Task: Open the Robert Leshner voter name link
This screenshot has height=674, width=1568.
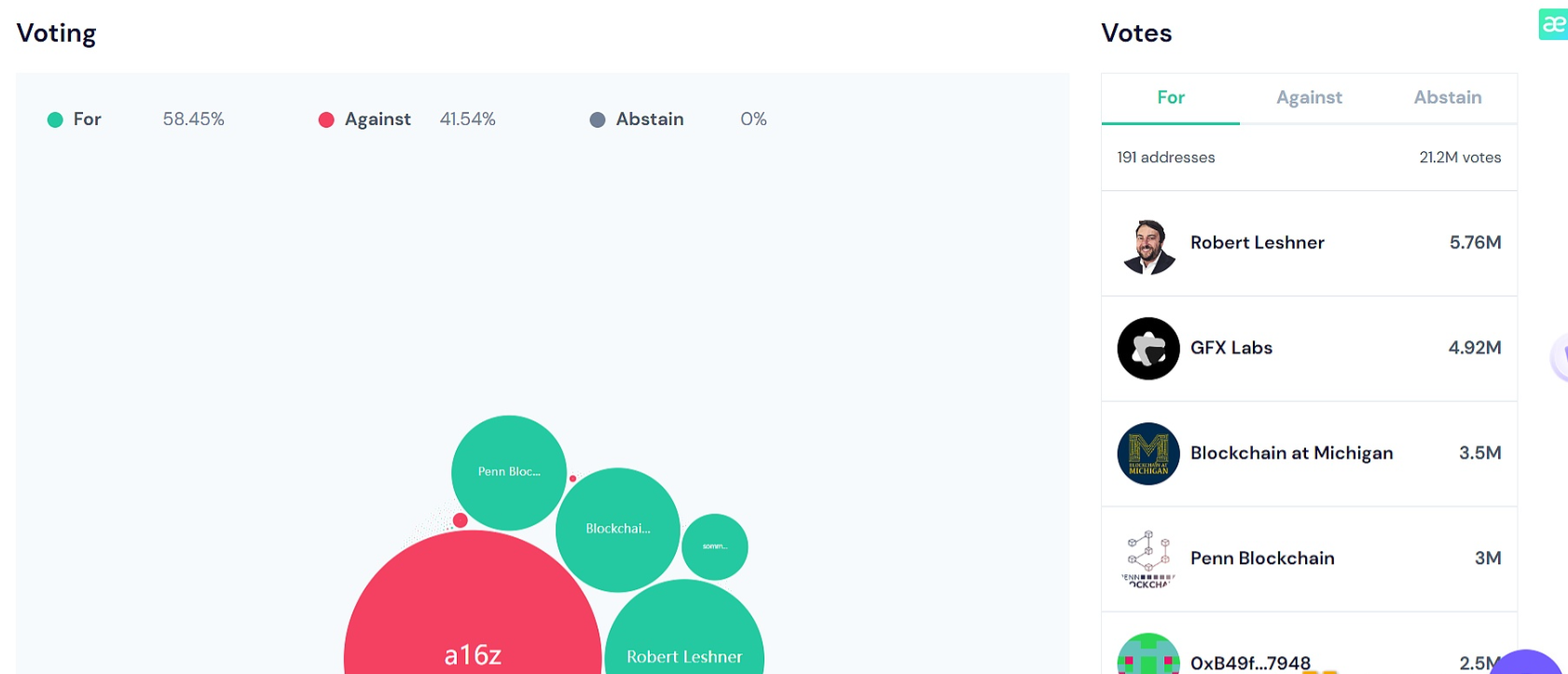Action: tap(1257, 243)
